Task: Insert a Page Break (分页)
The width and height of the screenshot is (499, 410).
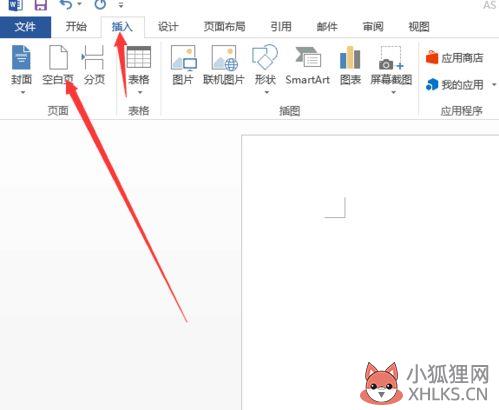Action: (x=94, y=65)
